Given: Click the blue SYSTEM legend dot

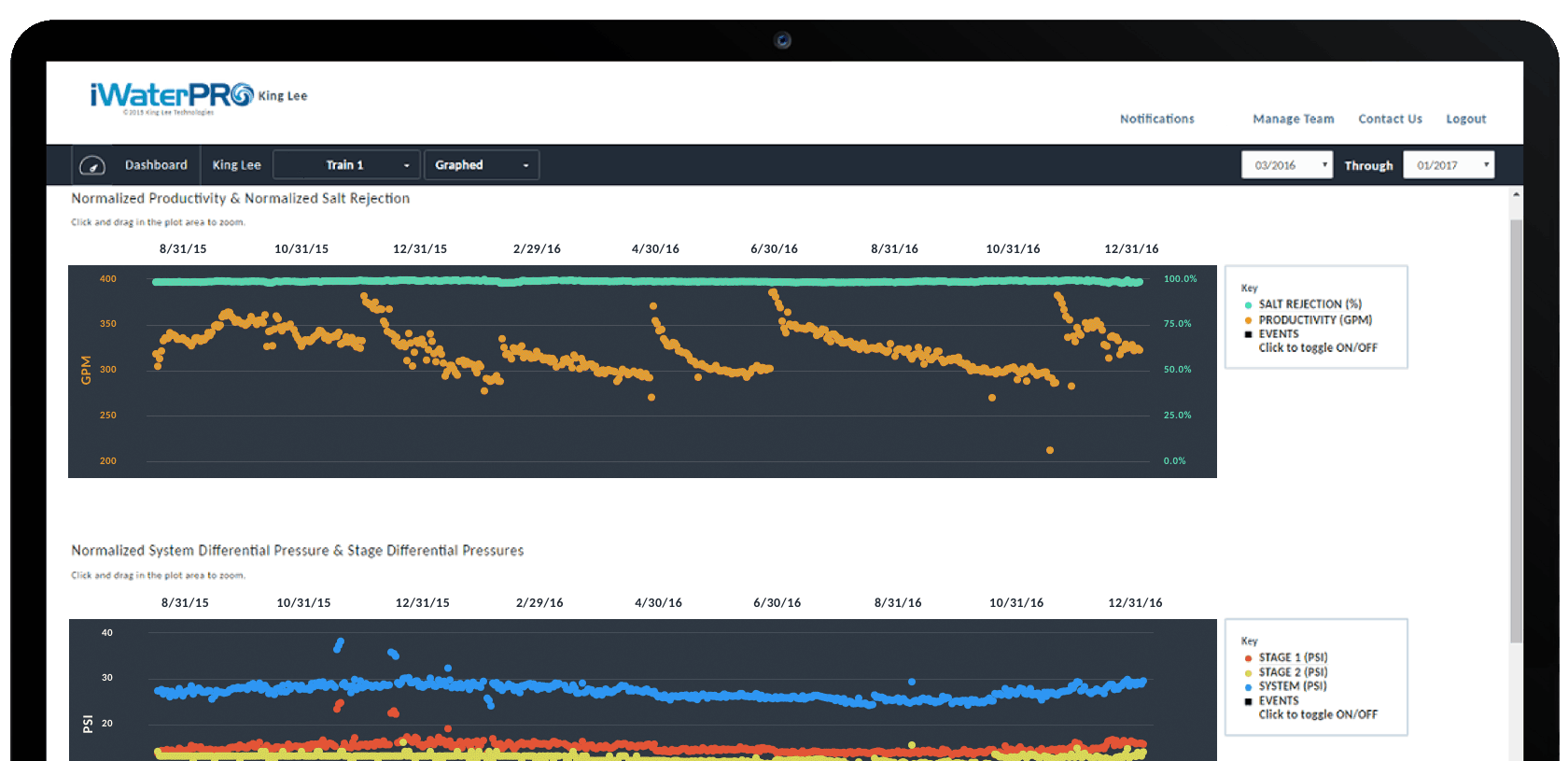Looking at the screenshot, I should click(1248, 687).
